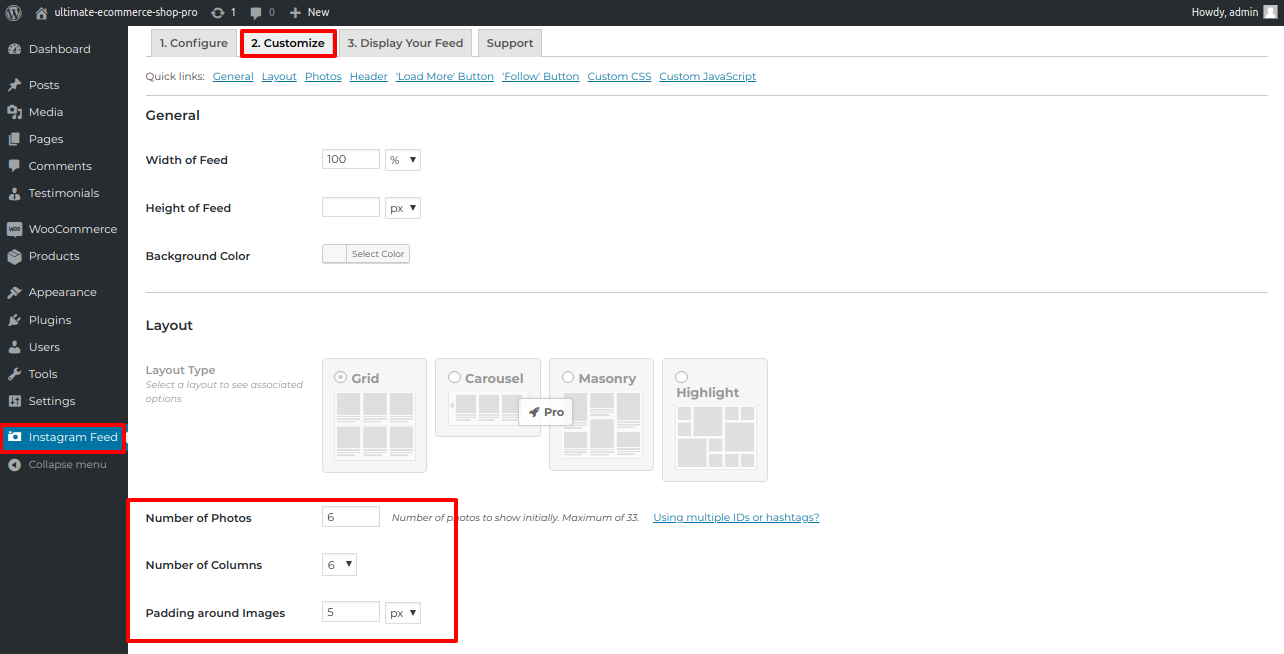
Task: Click the Testimonials person icon
Action: (14, 193)
